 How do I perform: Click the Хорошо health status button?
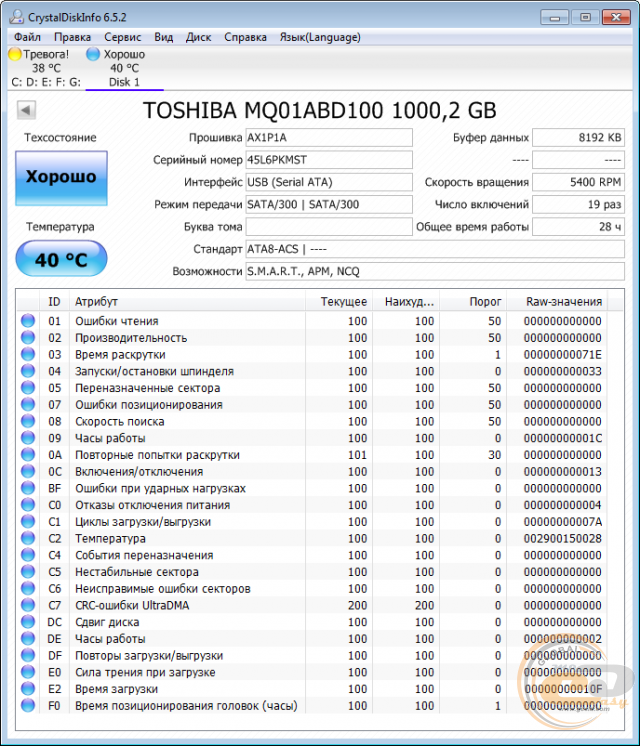point(61,178)
